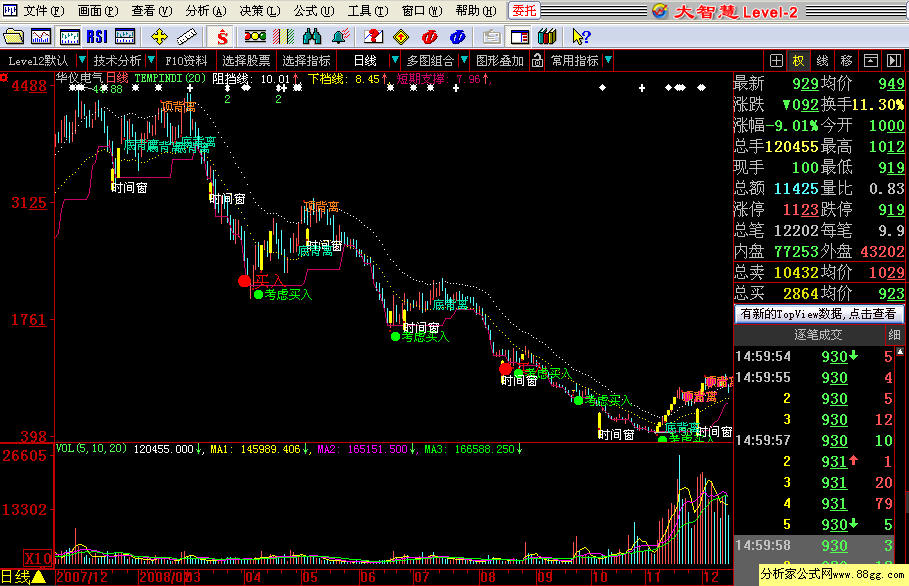The image size is (909, 586).
Task: Click the multi-panel indicator chart icon after RSI
Action: 125,37
